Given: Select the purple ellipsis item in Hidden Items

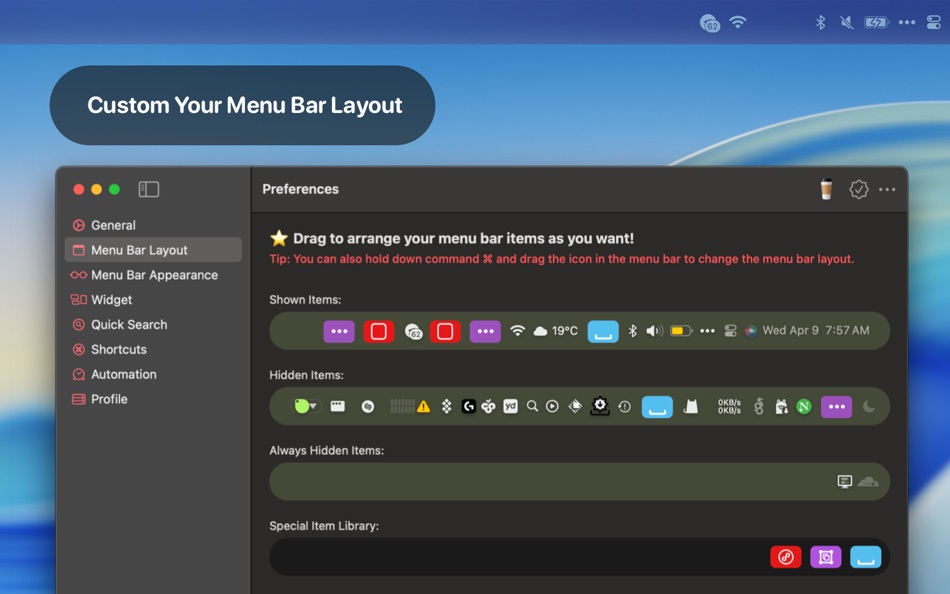Looking at the screenshot, I should tap(837, 407).
